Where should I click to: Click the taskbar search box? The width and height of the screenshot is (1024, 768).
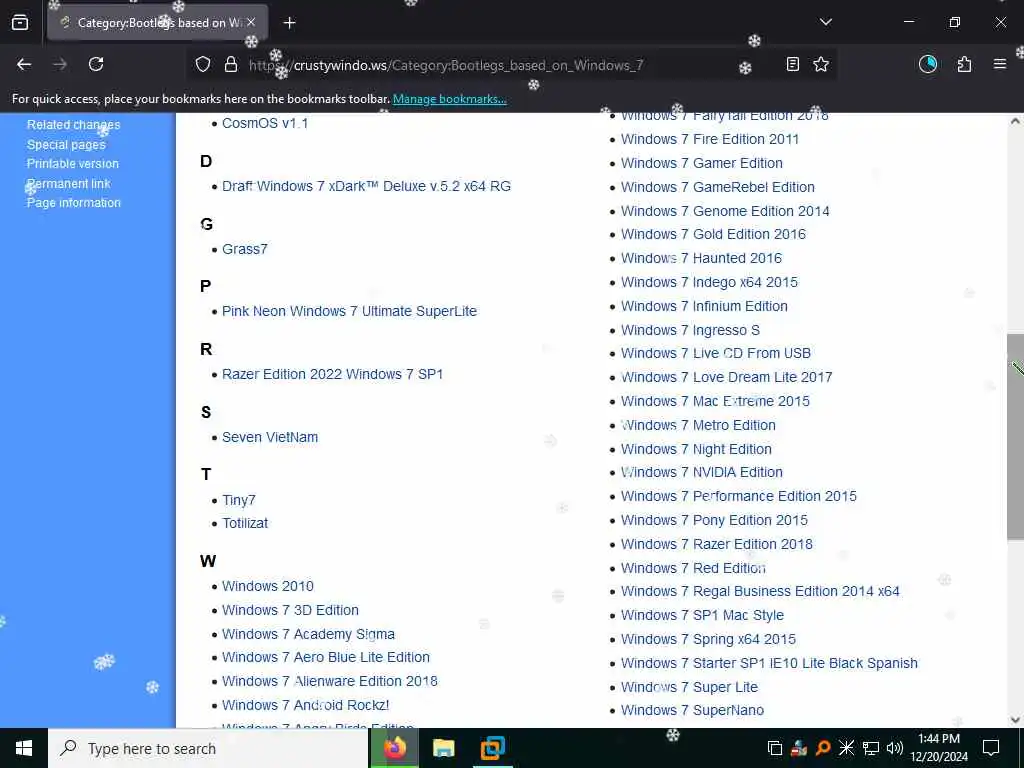pos(208,748)
